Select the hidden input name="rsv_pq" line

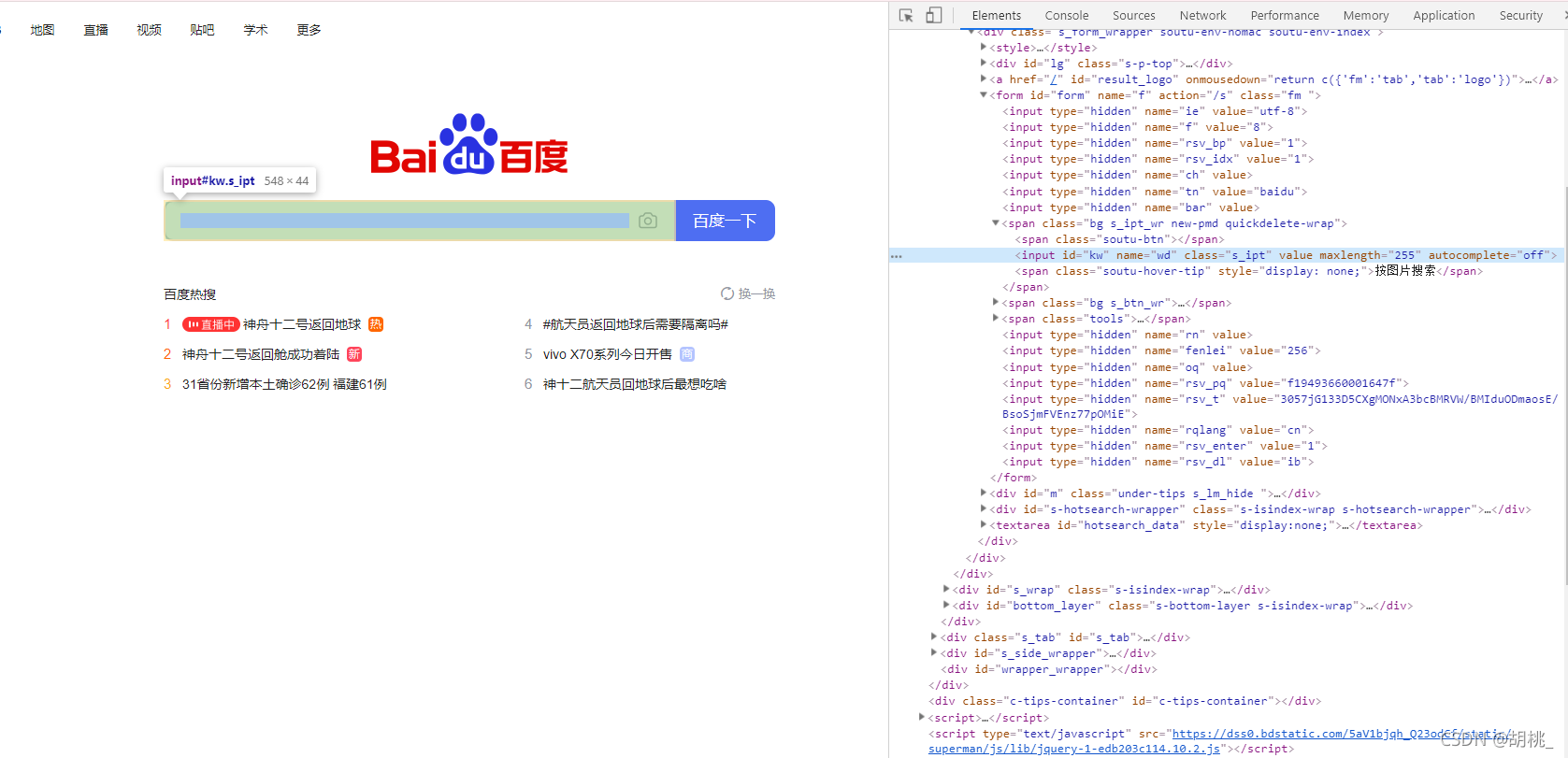pyautogui.click(x=1206, y=383)
